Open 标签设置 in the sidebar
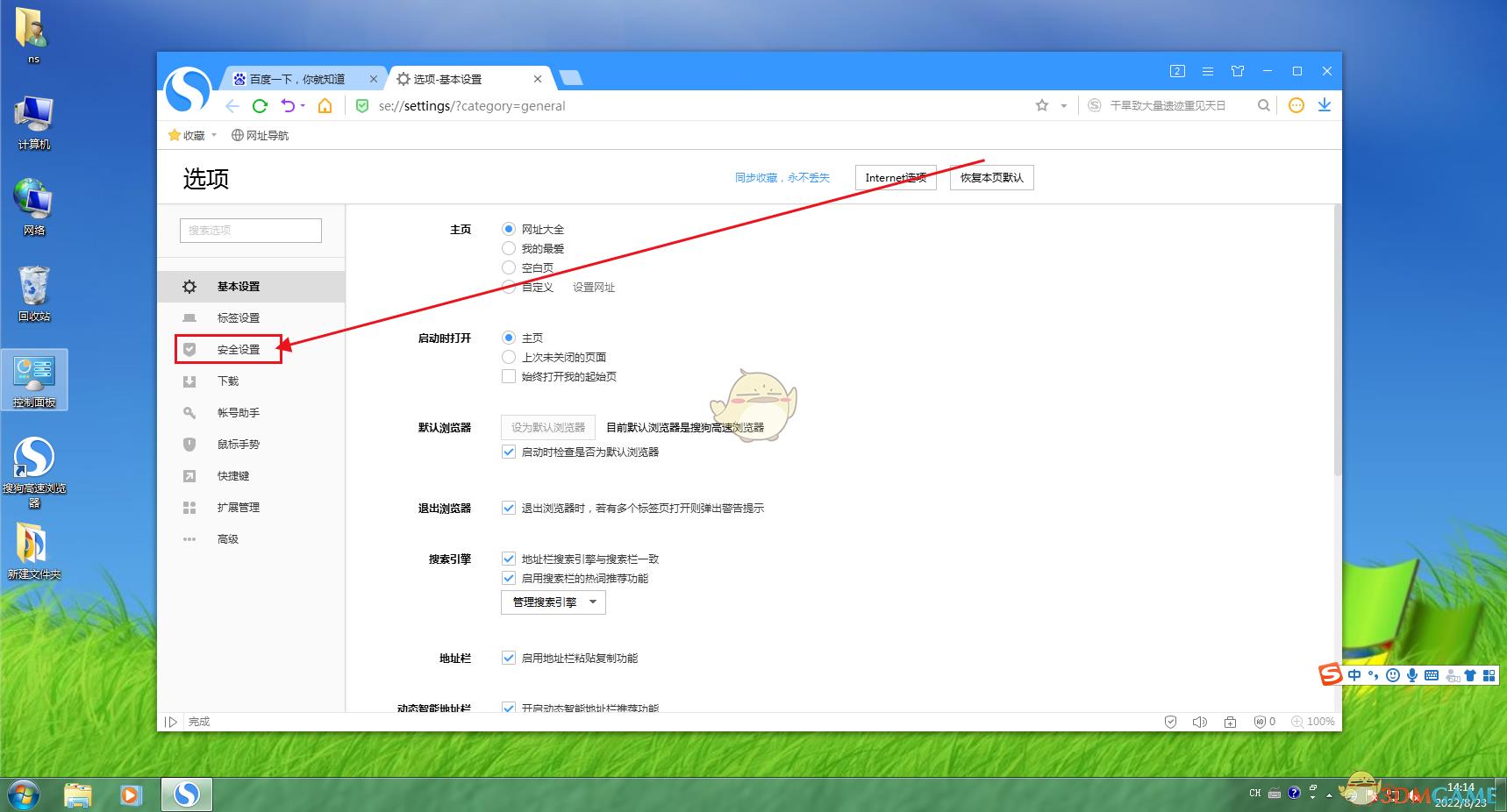The height and width of the screenshot is (812, 1507). (x=251, y=318)
